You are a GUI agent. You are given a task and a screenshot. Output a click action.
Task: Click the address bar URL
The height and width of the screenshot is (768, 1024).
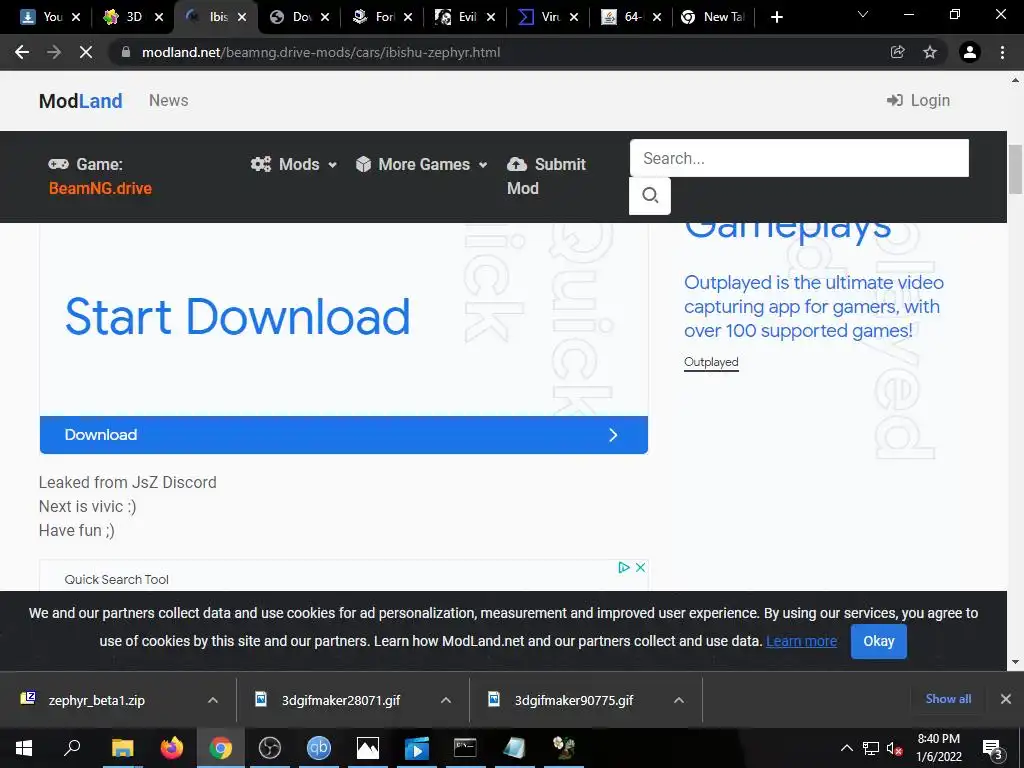(321, 52)
